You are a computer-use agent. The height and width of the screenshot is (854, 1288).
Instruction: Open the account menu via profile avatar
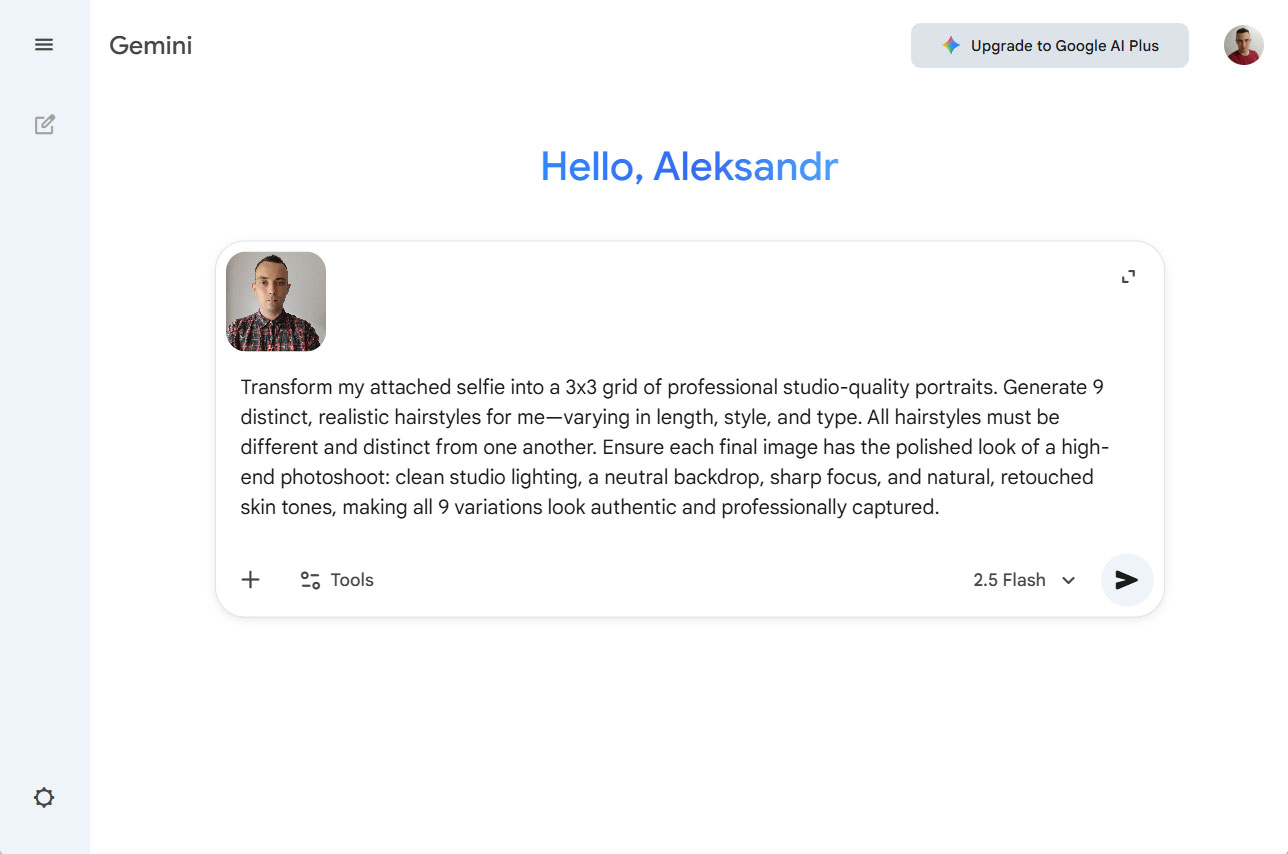(x=1243, y=45)
